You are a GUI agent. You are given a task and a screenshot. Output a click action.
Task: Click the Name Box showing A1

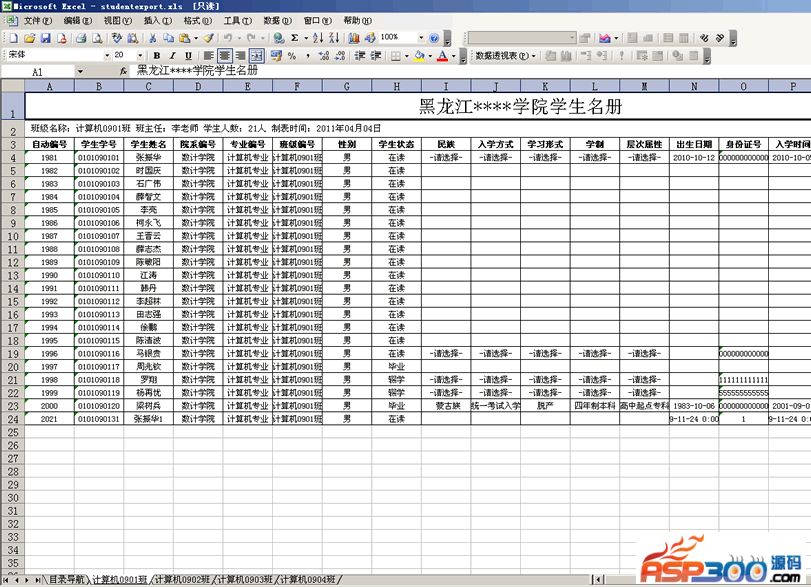(38, 72)
